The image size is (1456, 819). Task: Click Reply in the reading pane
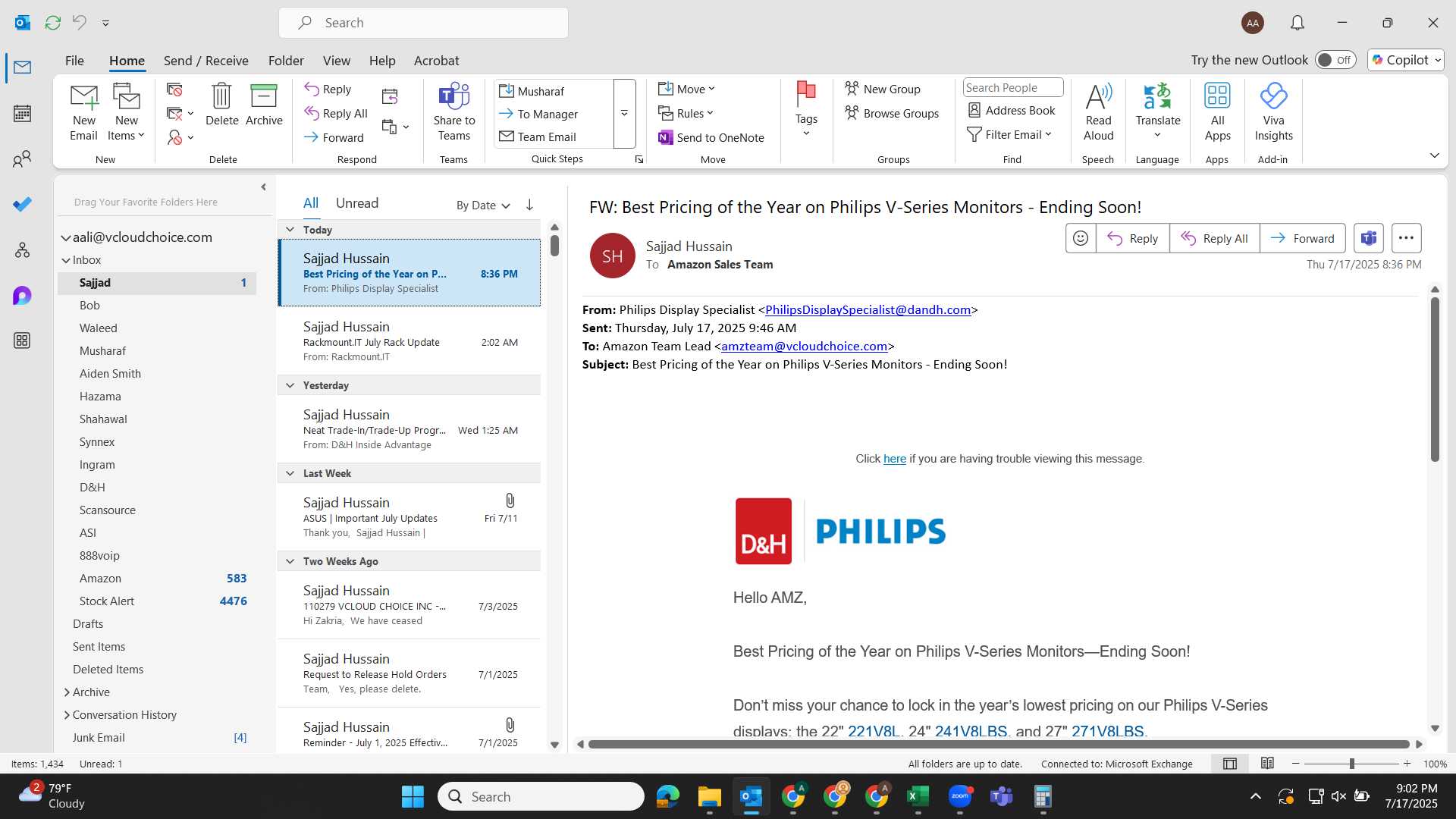pos(1132,238)
